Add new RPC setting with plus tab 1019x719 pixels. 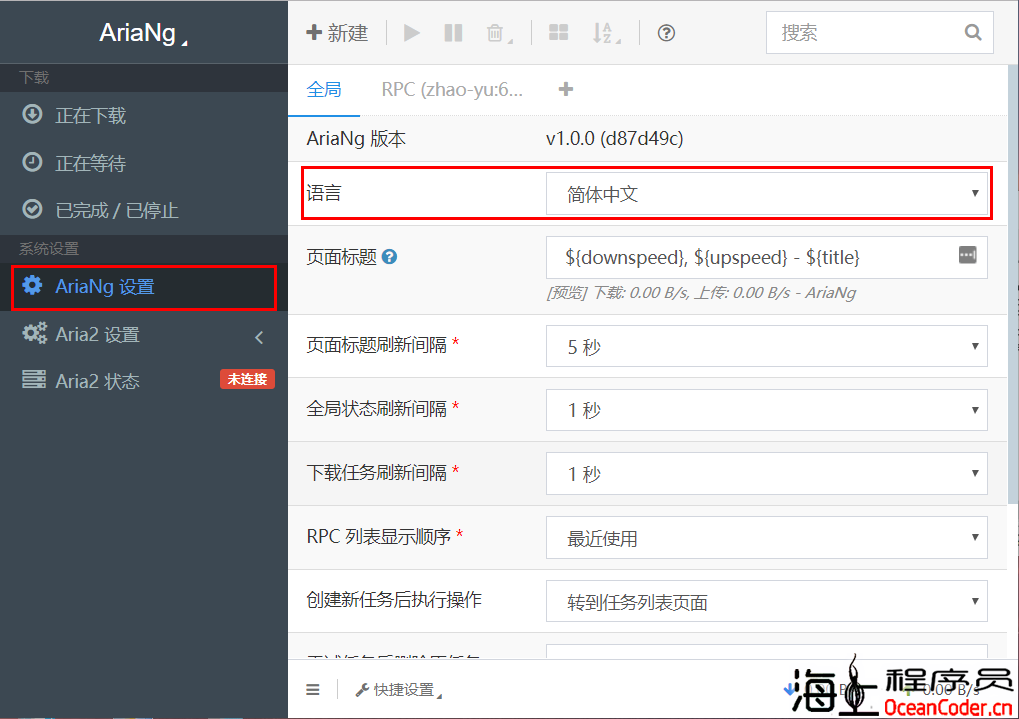pyautogui.click(x=565, y=90)
